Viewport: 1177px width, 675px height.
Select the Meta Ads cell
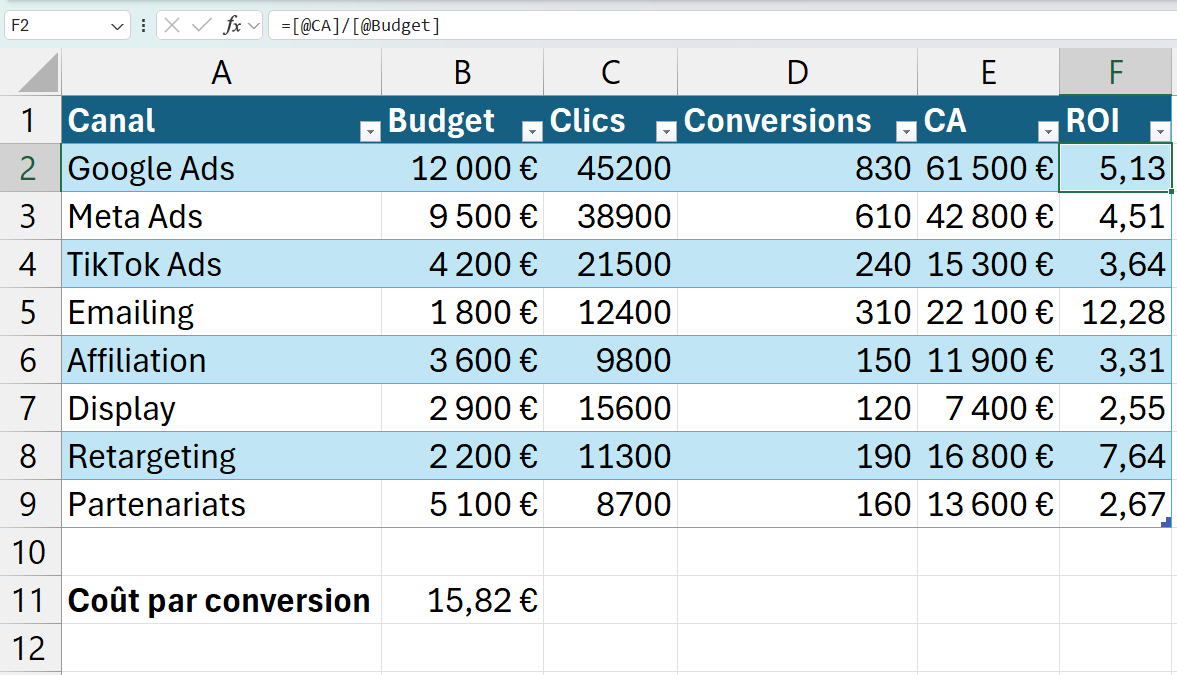pos(221,216)
